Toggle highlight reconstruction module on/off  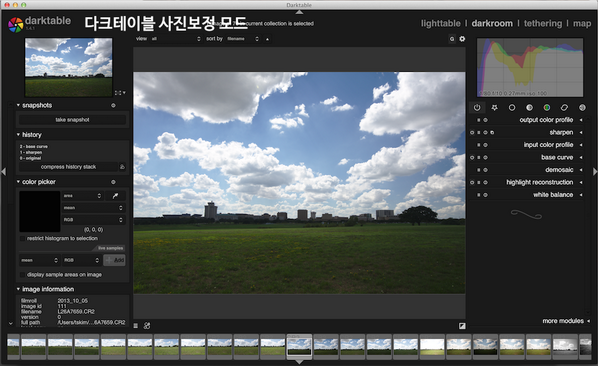click(472, 183)
